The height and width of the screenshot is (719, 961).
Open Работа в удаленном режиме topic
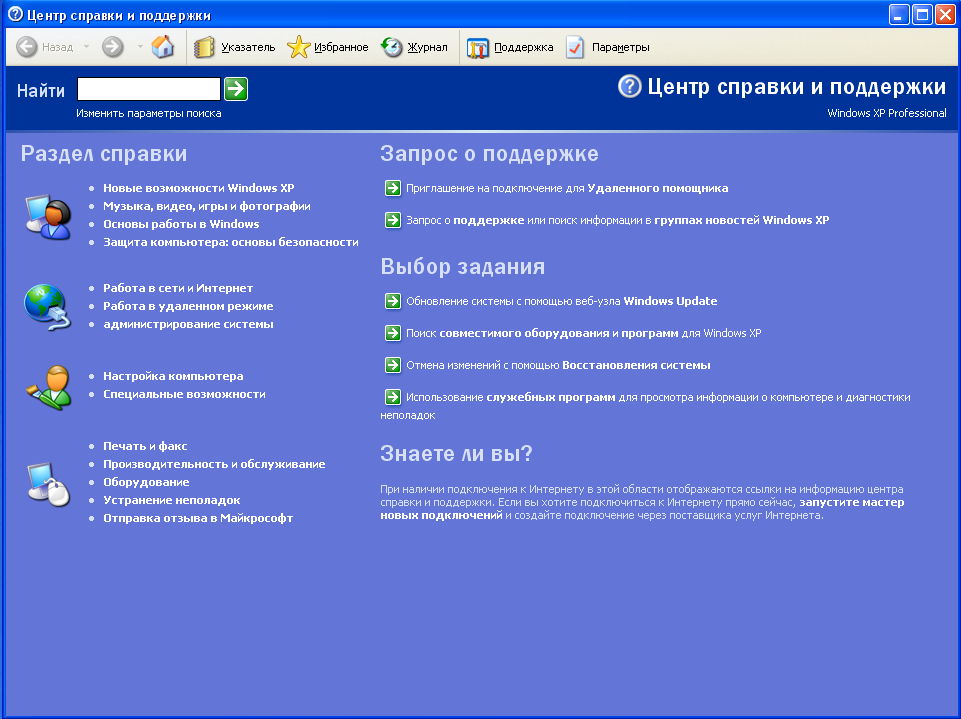tap(188, 306)
